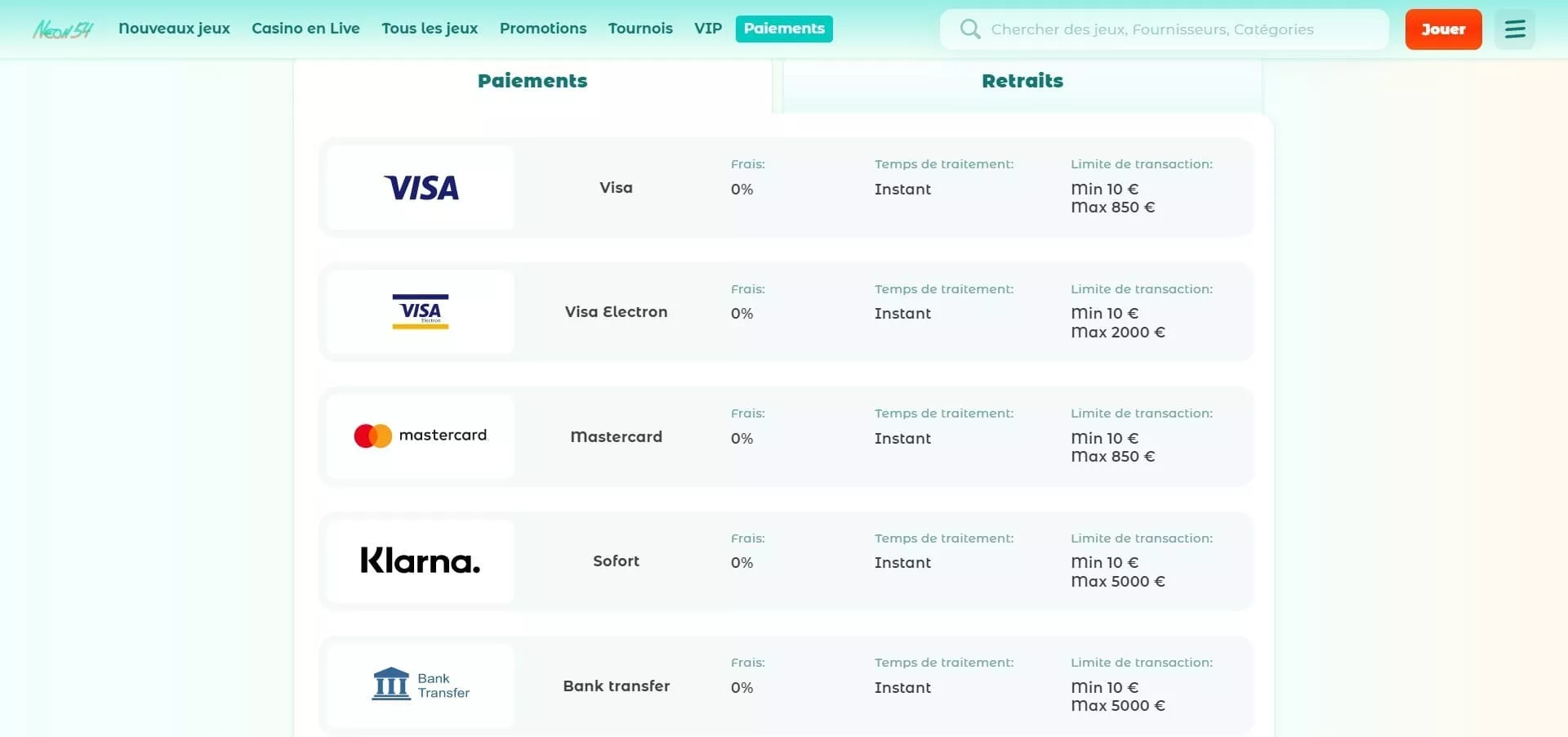Click the search magnifier icon

click(969, 29)
